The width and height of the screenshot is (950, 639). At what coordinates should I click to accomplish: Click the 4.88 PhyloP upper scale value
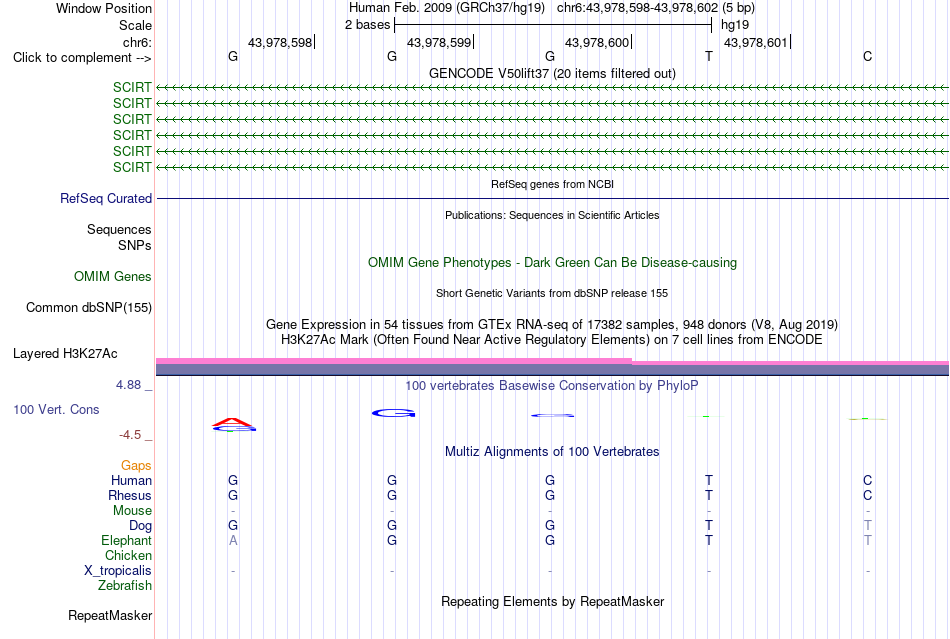coord(128,385)
